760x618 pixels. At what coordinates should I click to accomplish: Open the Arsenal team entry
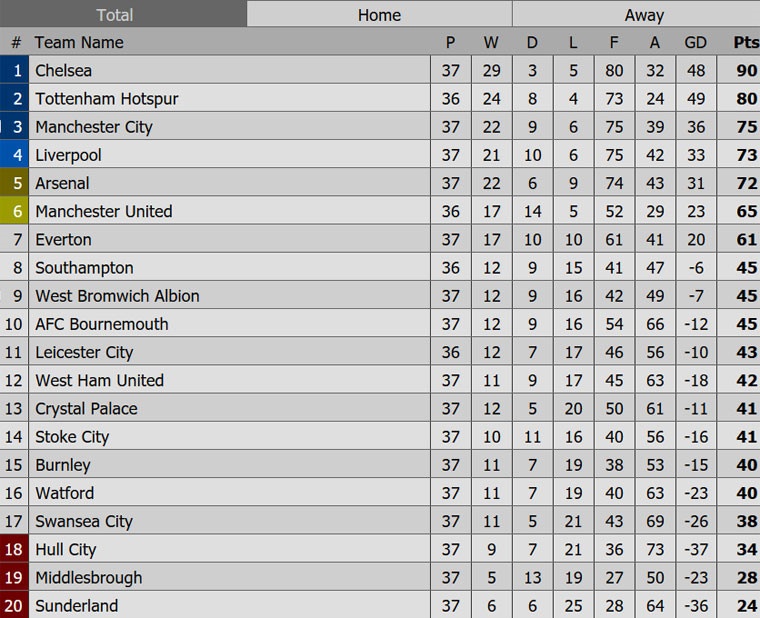[62, 183]
